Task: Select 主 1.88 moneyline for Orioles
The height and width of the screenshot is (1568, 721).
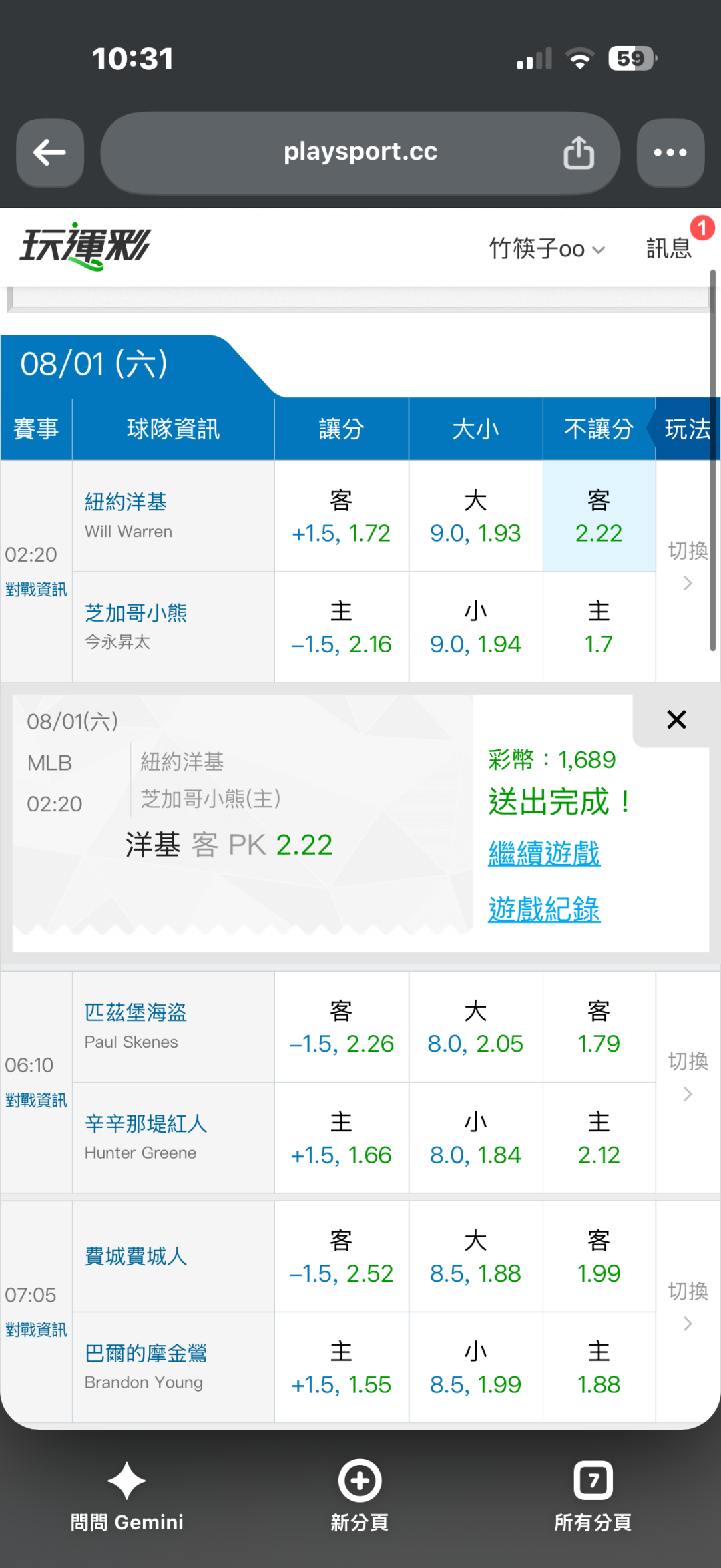Action: pyautogui.click(x=599, y=1368)
